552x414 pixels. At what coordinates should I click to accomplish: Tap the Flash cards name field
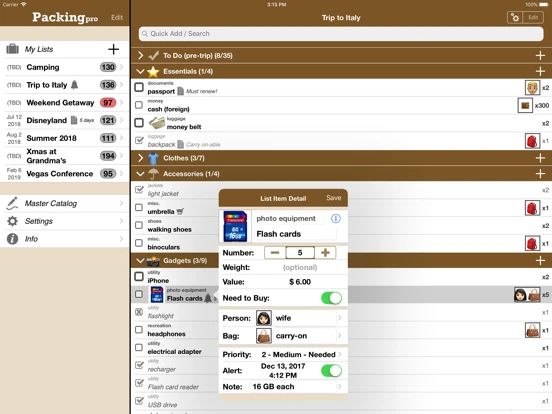(295, 234)
